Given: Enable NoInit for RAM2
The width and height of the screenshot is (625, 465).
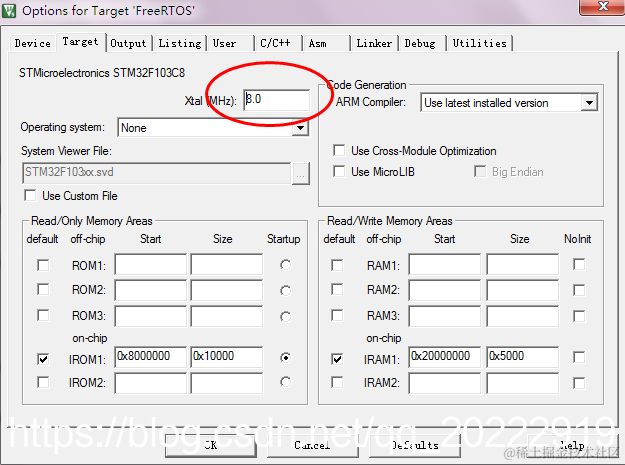Looking at the screenshot, I should (579, 290).
